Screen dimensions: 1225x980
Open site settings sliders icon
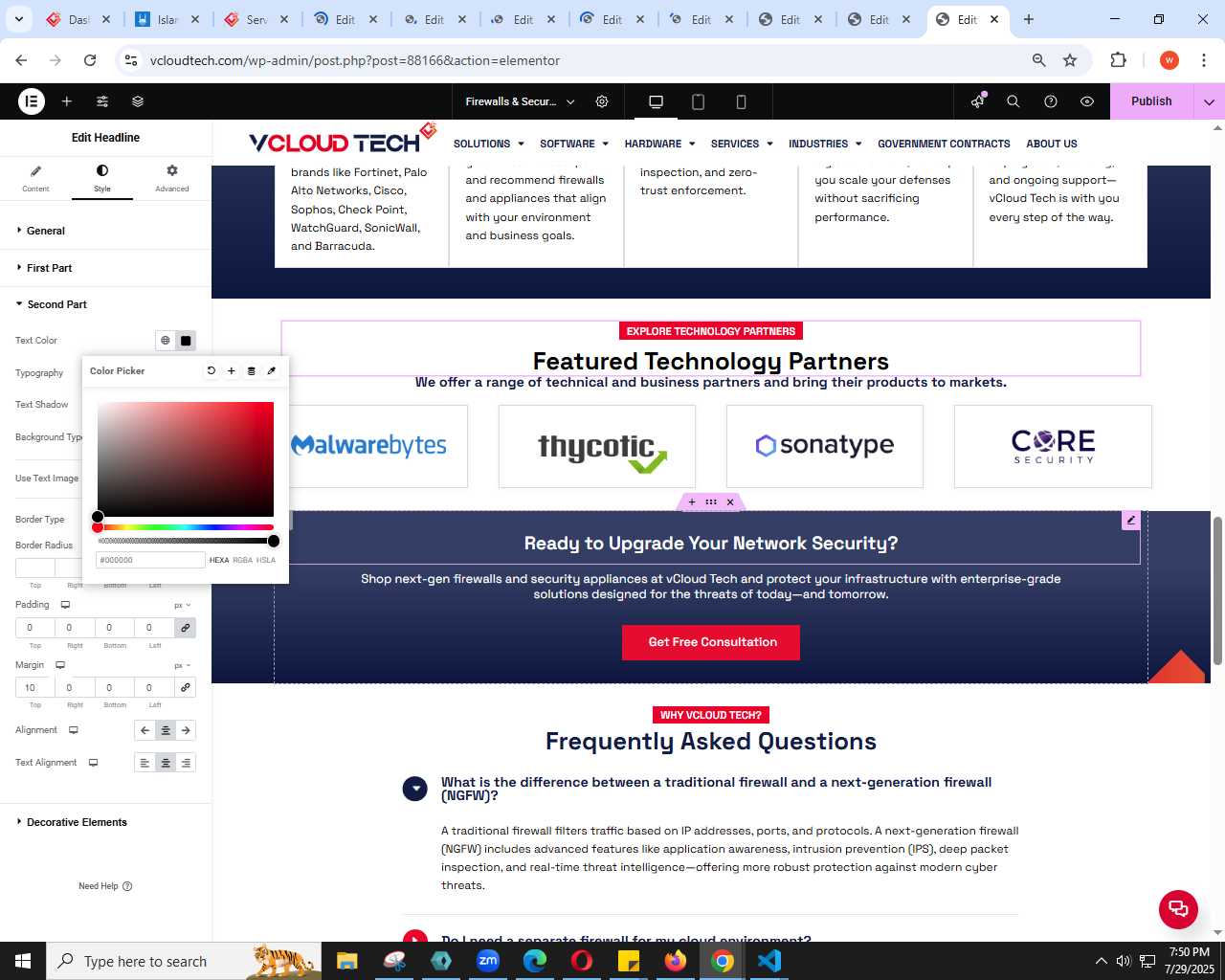(102, 101)
